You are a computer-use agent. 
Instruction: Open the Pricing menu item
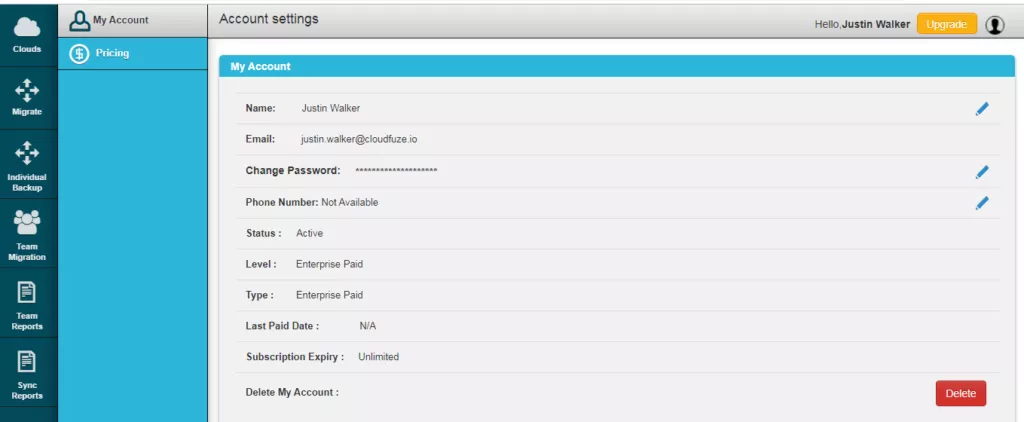point(133,54)
